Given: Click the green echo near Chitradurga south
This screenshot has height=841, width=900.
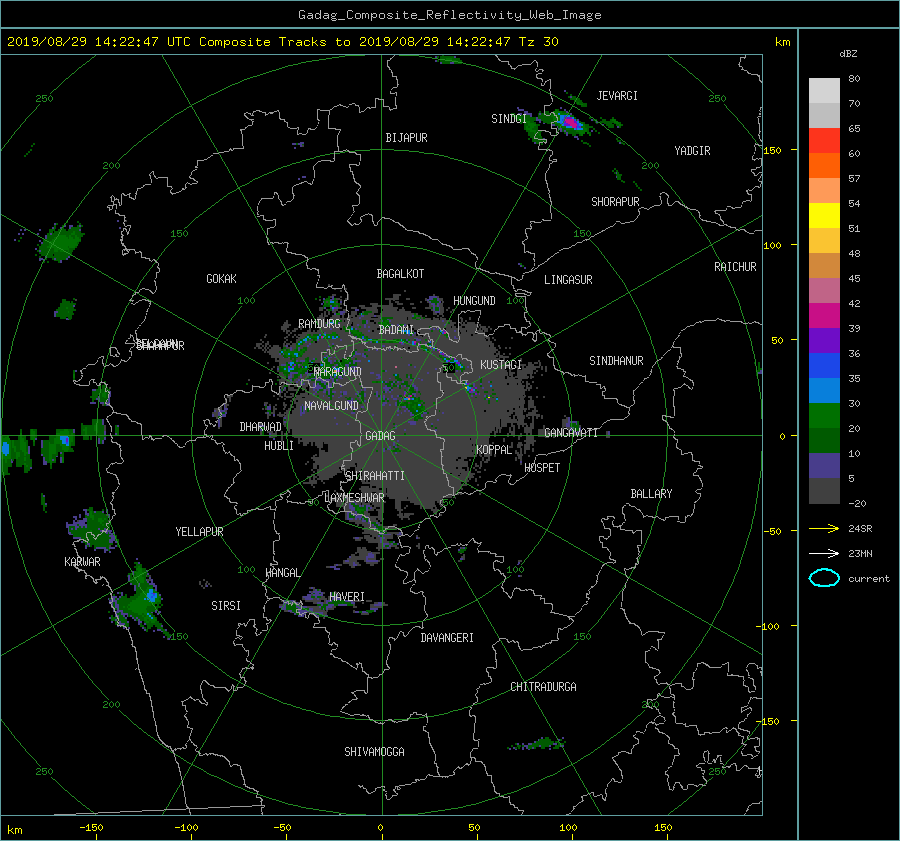Looking at the screenshot, I should pyautogui.click(x=537, y=745).
